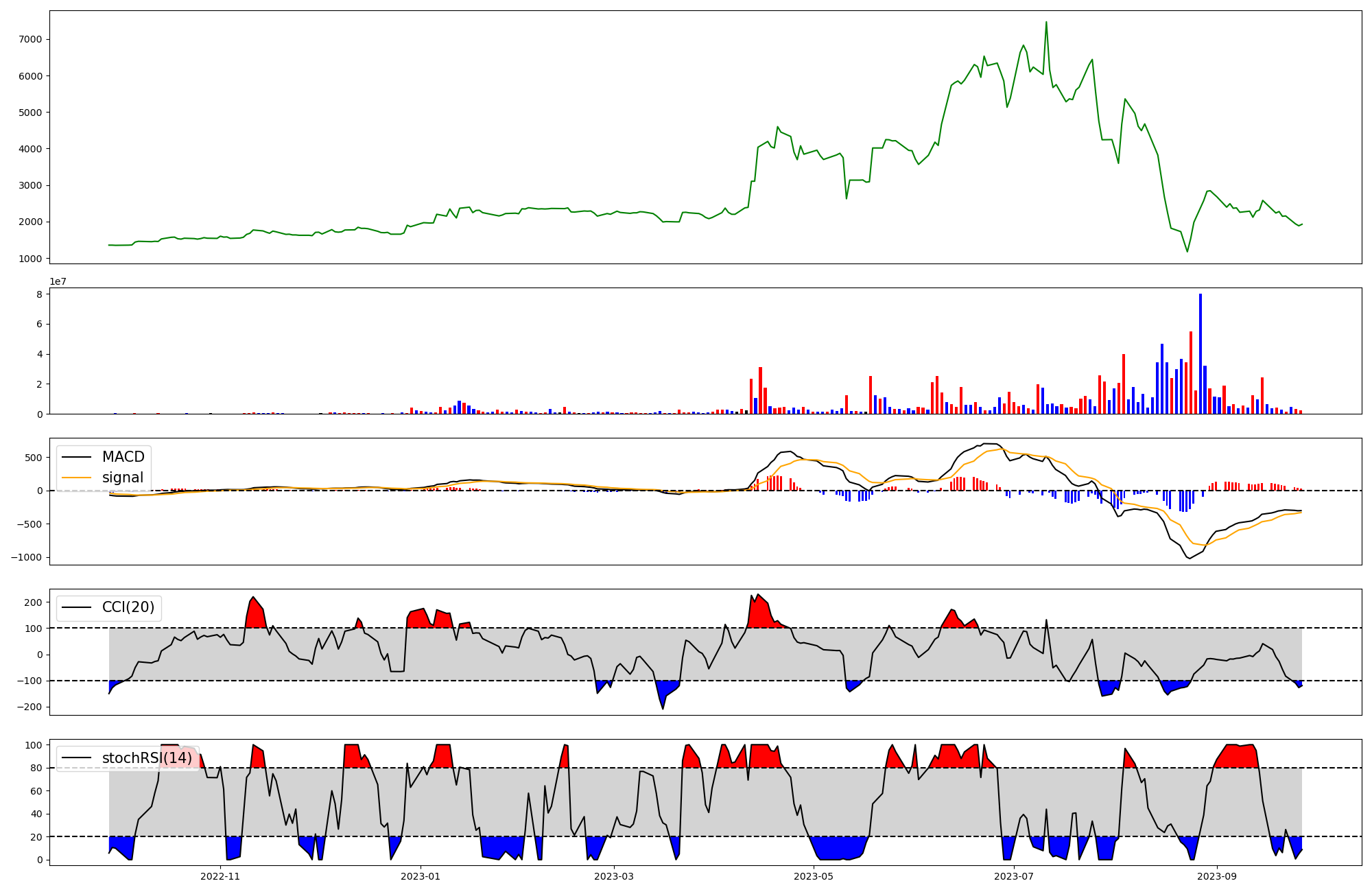
Task: Click the 2023-01 x-axis date label
Action: tap(420, 876)
